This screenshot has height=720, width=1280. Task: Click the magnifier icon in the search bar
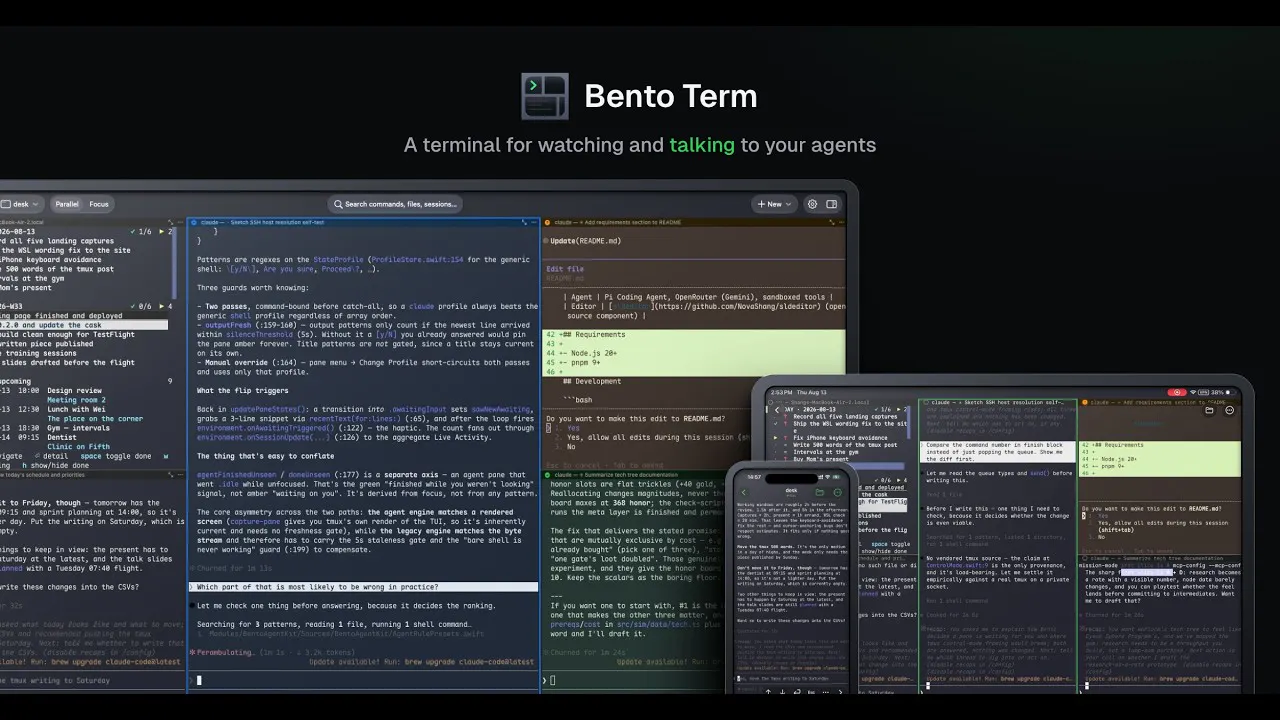[338, 204]
